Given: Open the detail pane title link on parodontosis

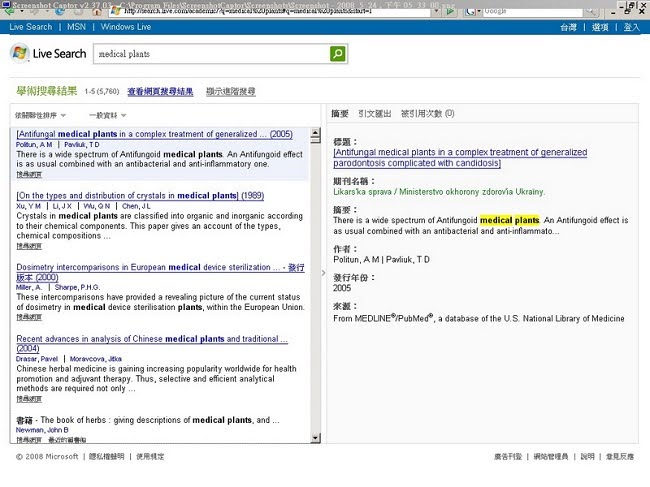Looking at the screenshot, I should (x=460, y=157).
